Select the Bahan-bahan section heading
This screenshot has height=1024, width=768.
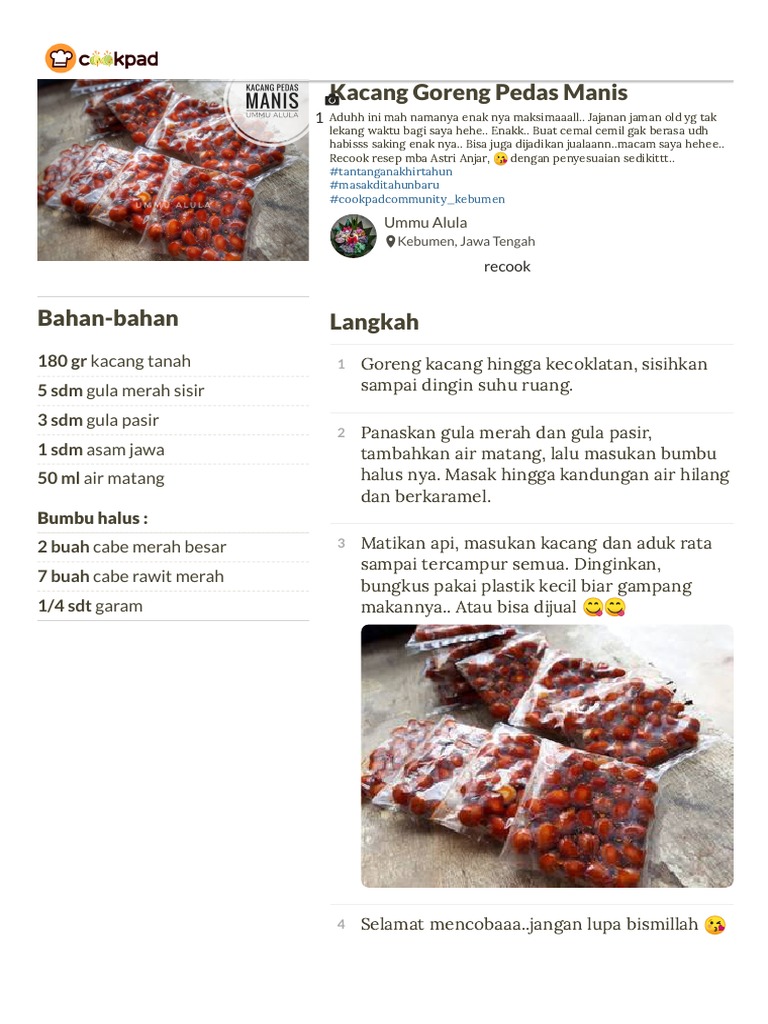coord(108,318)
